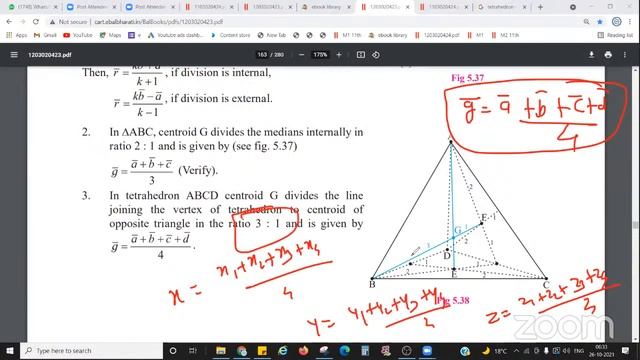Viewport: 640px width, 360px height.
Task: Open the browser profile avatar
Action: [x=616, y=22]
